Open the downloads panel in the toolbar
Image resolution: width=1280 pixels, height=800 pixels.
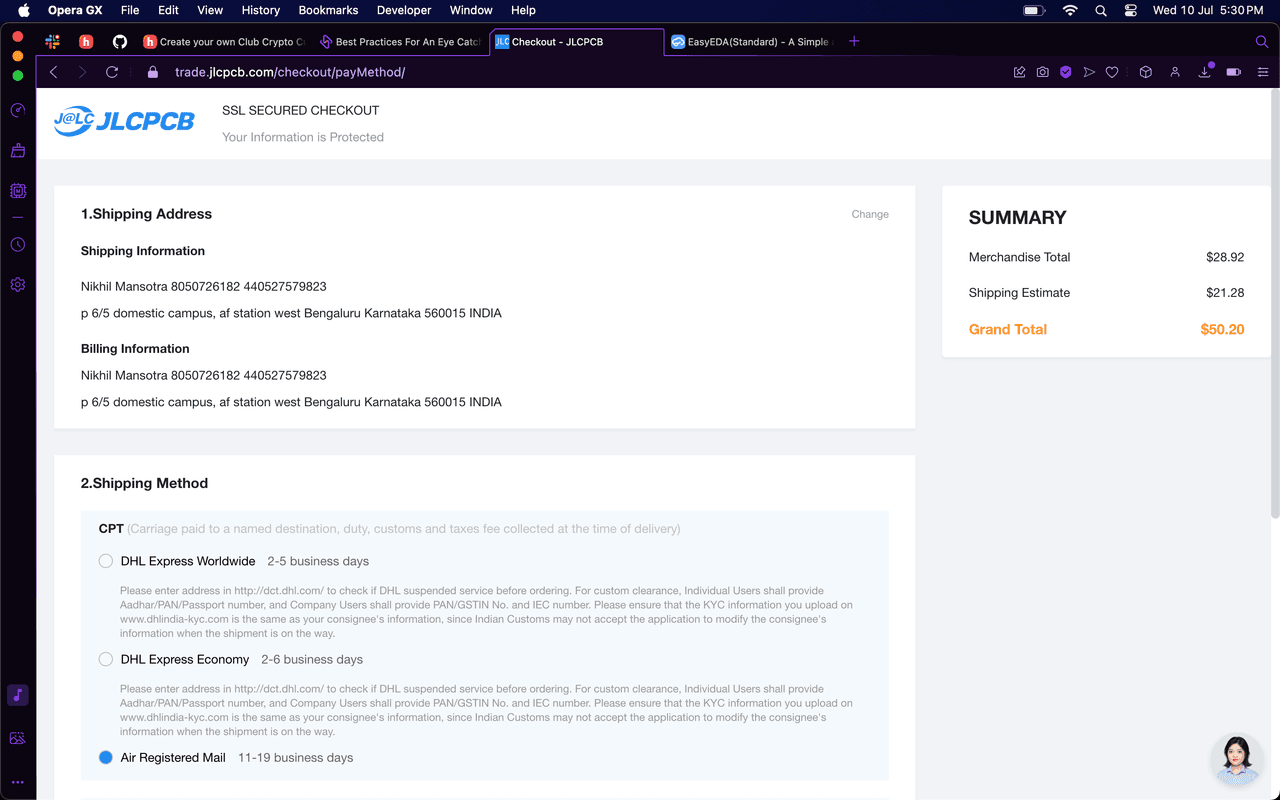(1205, 72)
